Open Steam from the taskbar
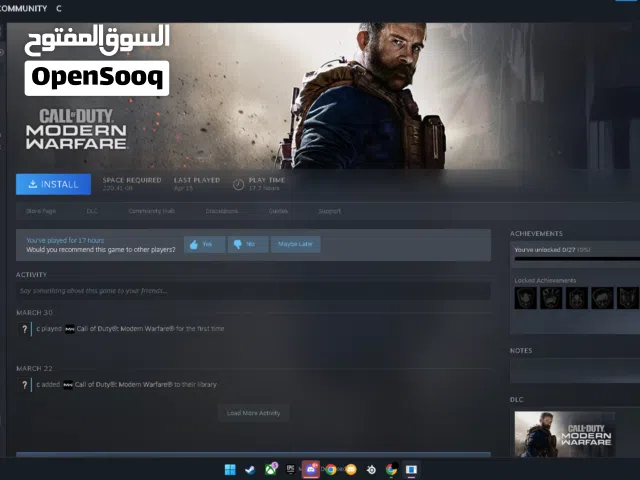This screenshot has width=640, height=480. 250,470
